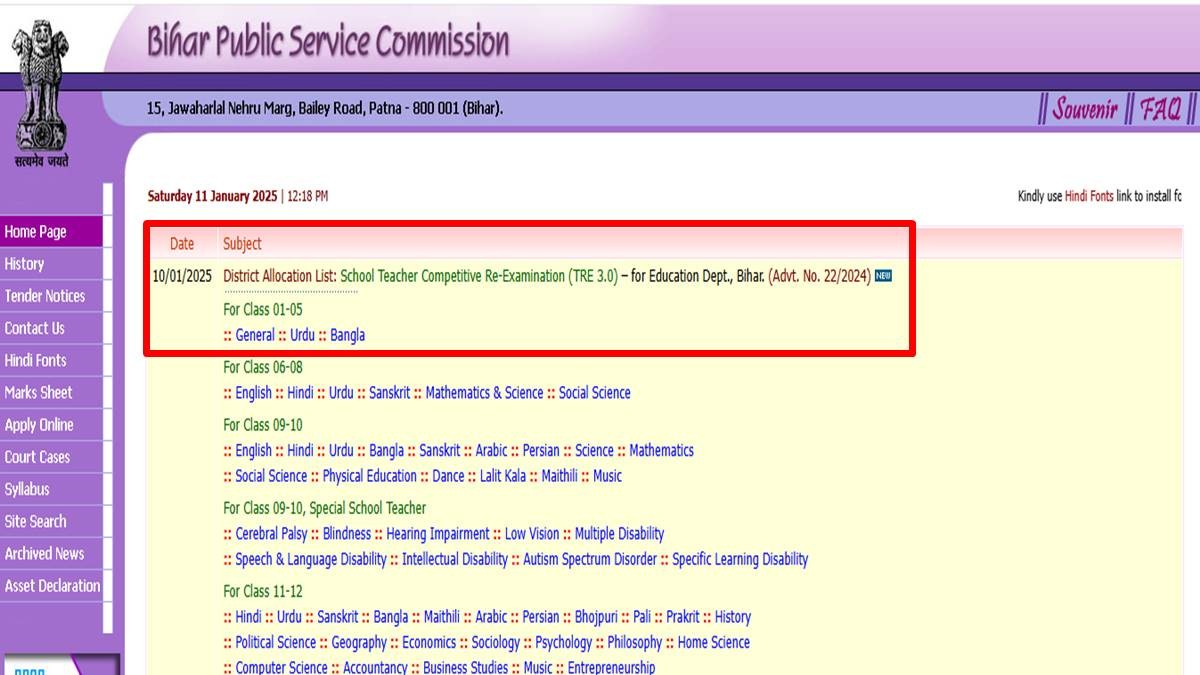Open Political Science list for Class 11-12
This screenshot has height=675, width=1200.
[275, 642]
